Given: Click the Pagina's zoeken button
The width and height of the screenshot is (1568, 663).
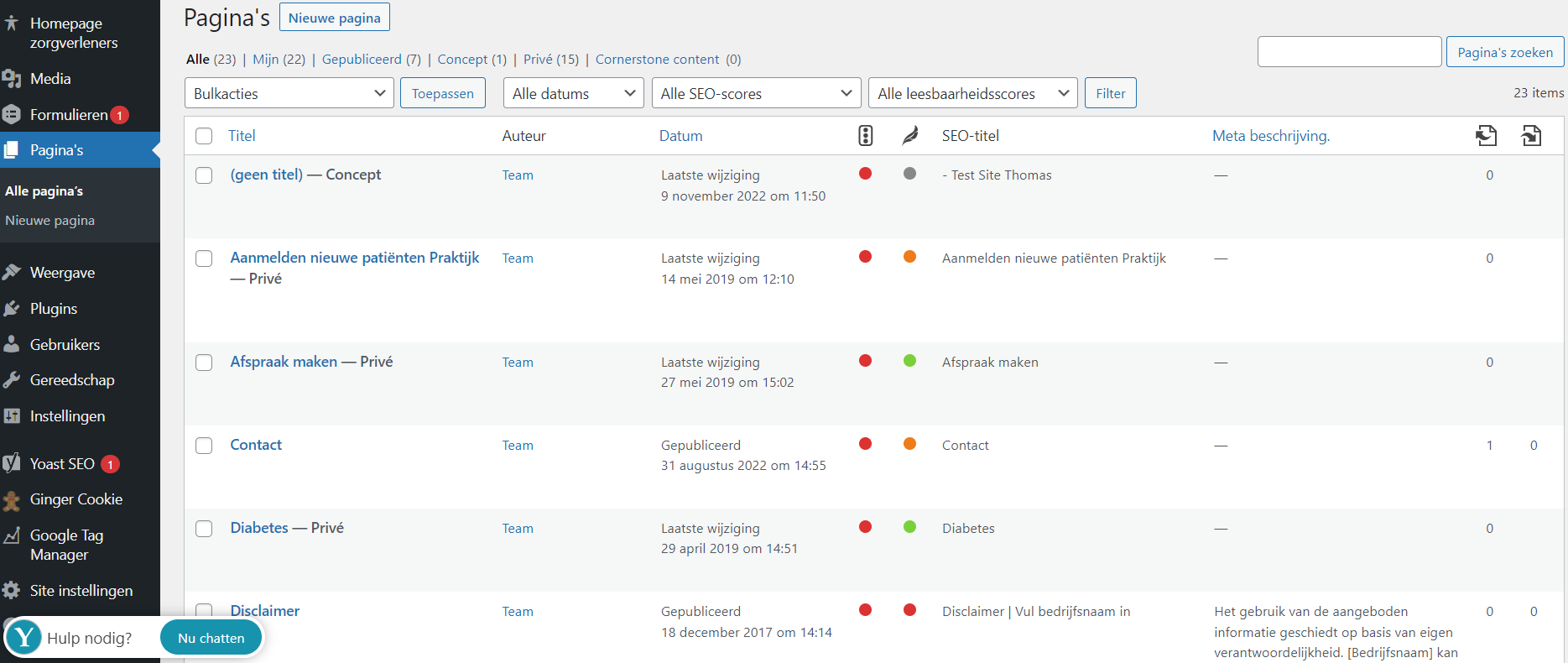Looking at the screenshot, I should 1505,52.
